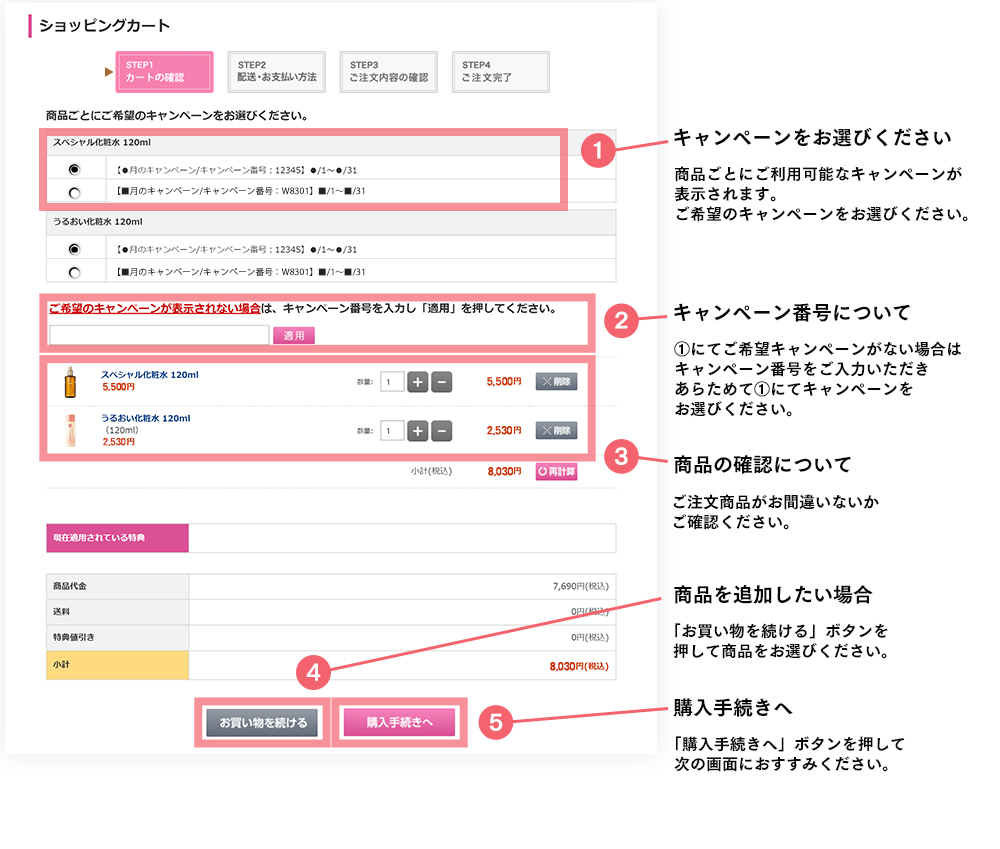1000x849 pixels.
Task: Delete うるおい化粧水 using 削除 button
Action: 556,431
